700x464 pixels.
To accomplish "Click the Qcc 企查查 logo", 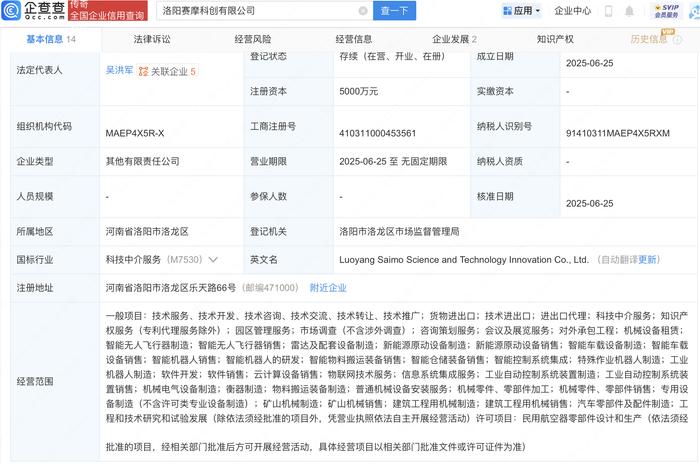I will click(x=33, y=10).
